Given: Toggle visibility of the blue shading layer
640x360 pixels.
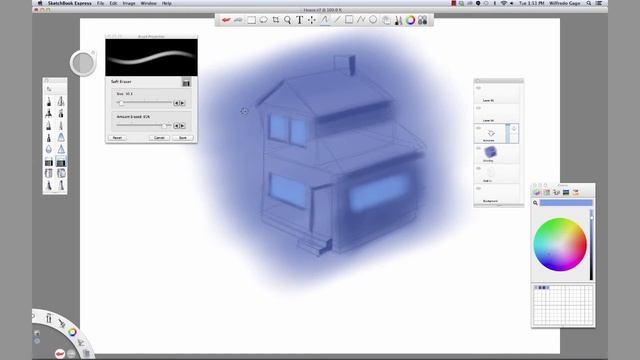Looking at the screenshot, I should coord(478,148).
